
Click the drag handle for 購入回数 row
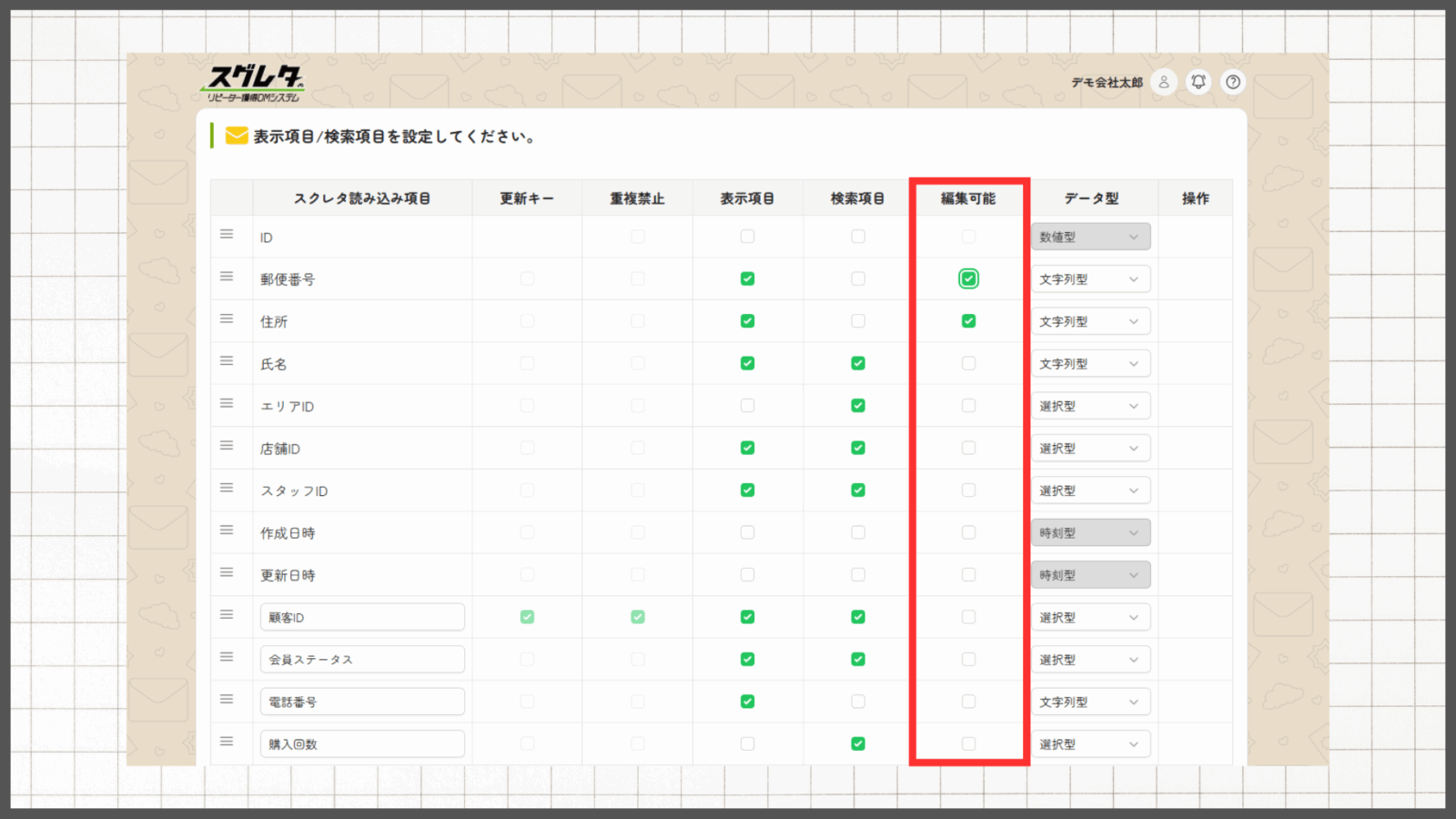(x=227, y=742)
